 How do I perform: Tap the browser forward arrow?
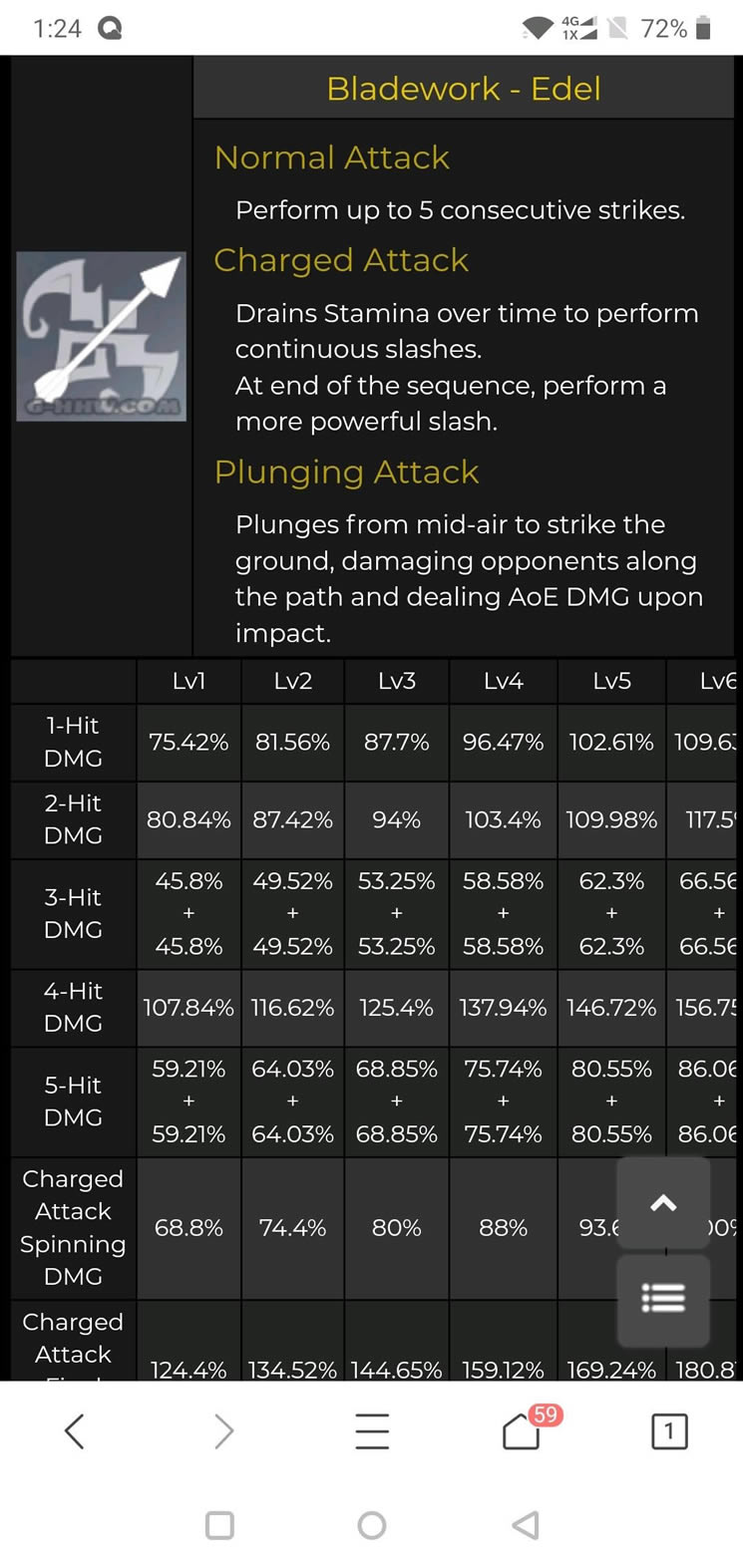tap(223, 1431)
